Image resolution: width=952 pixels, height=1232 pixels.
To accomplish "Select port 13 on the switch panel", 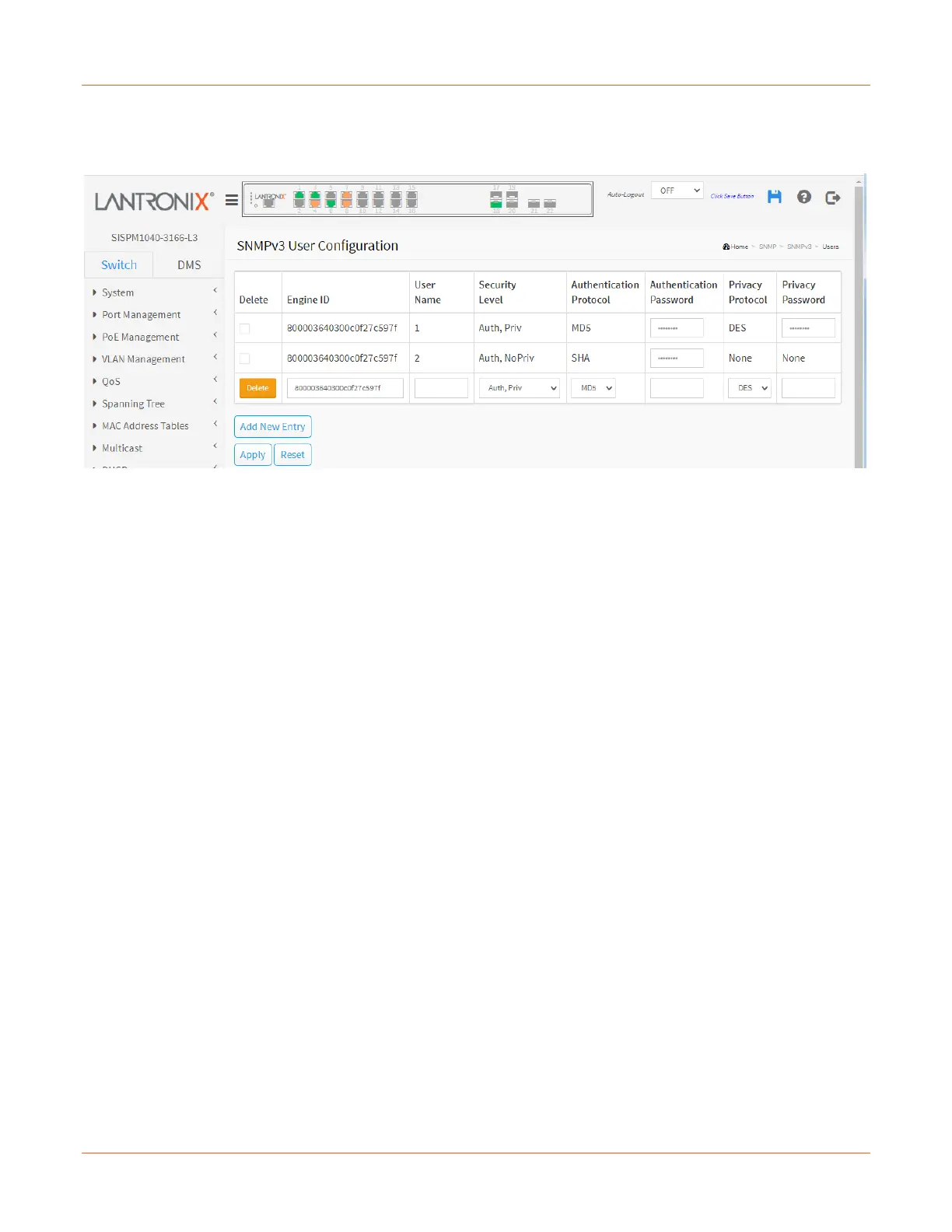I will 396,195.
